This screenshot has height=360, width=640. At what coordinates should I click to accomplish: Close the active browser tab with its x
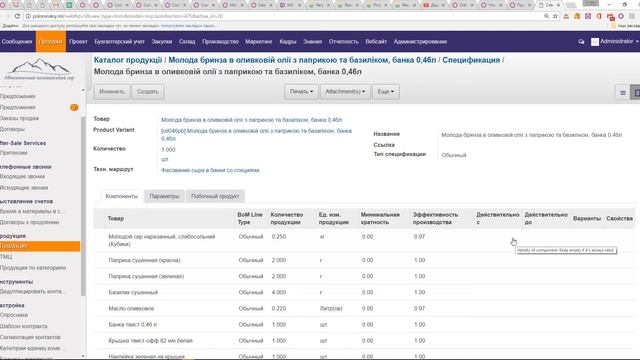558,5
